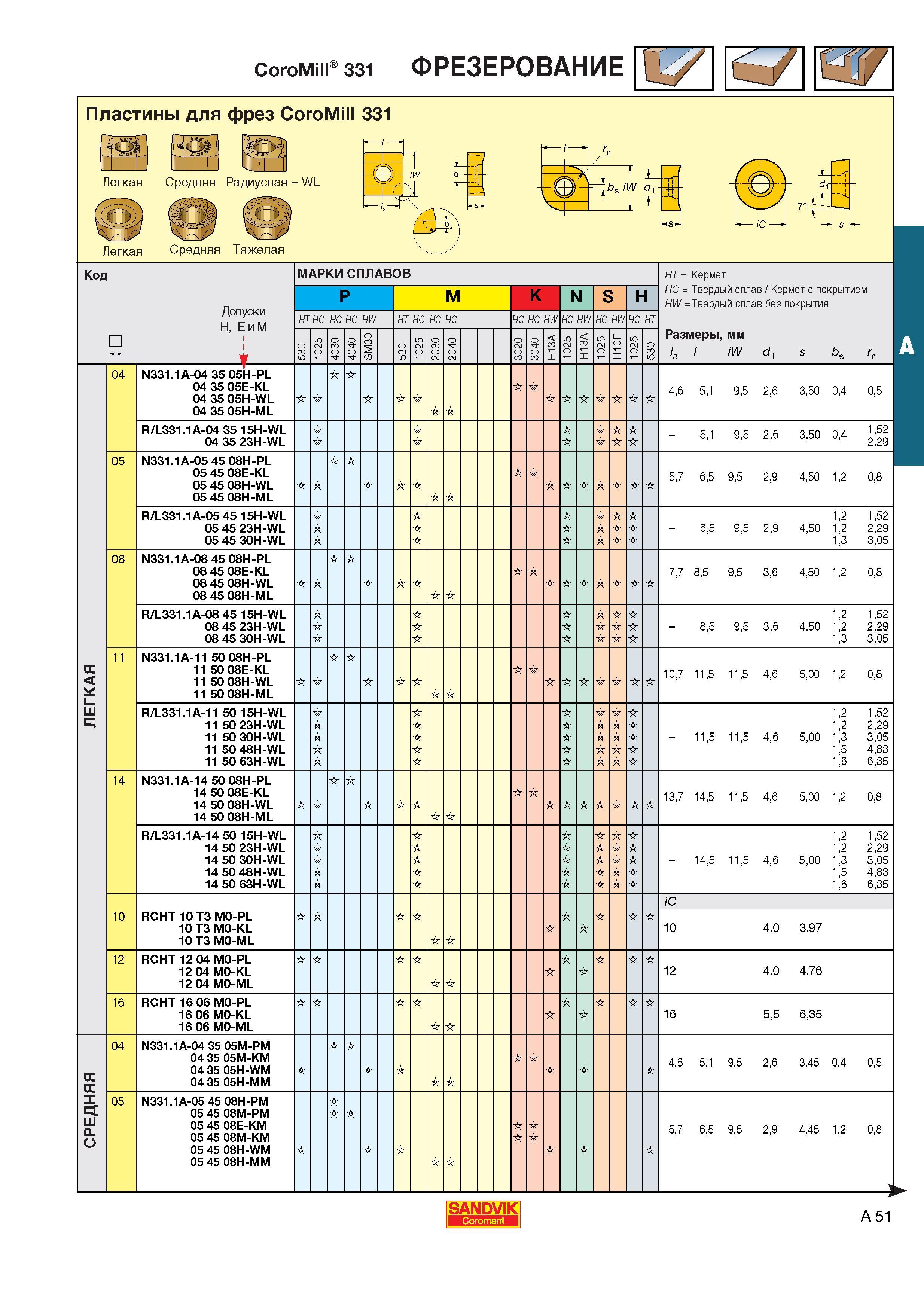
Task: Click the RCHT 10 T3 M0-PL code
Action: pyautogui.click(x=196, y=916)
